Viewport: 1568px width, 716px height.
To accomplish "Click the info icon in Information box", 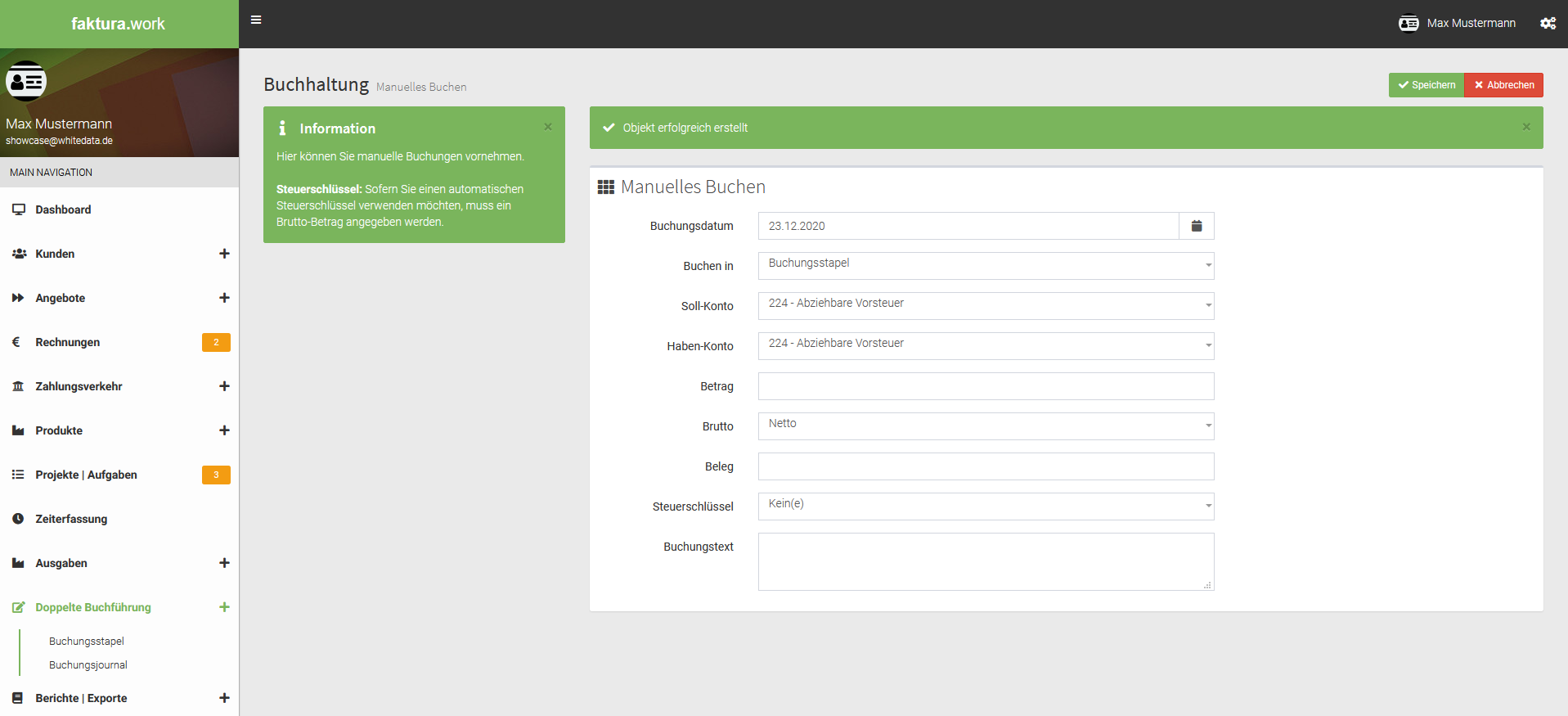I will coord(282,128).
